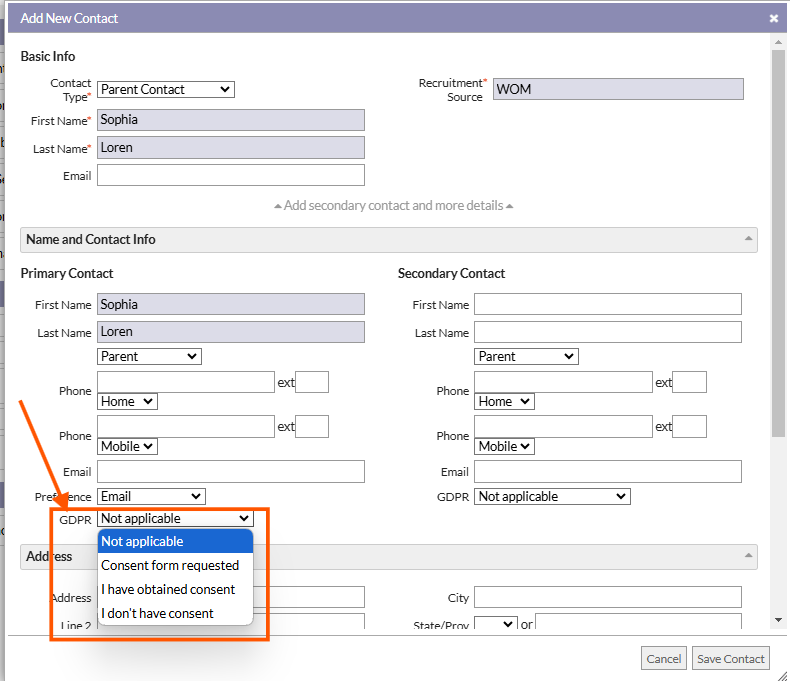Pick 'I don't have consent' option
The image size is (790, 681).
(x=157, y=613)
